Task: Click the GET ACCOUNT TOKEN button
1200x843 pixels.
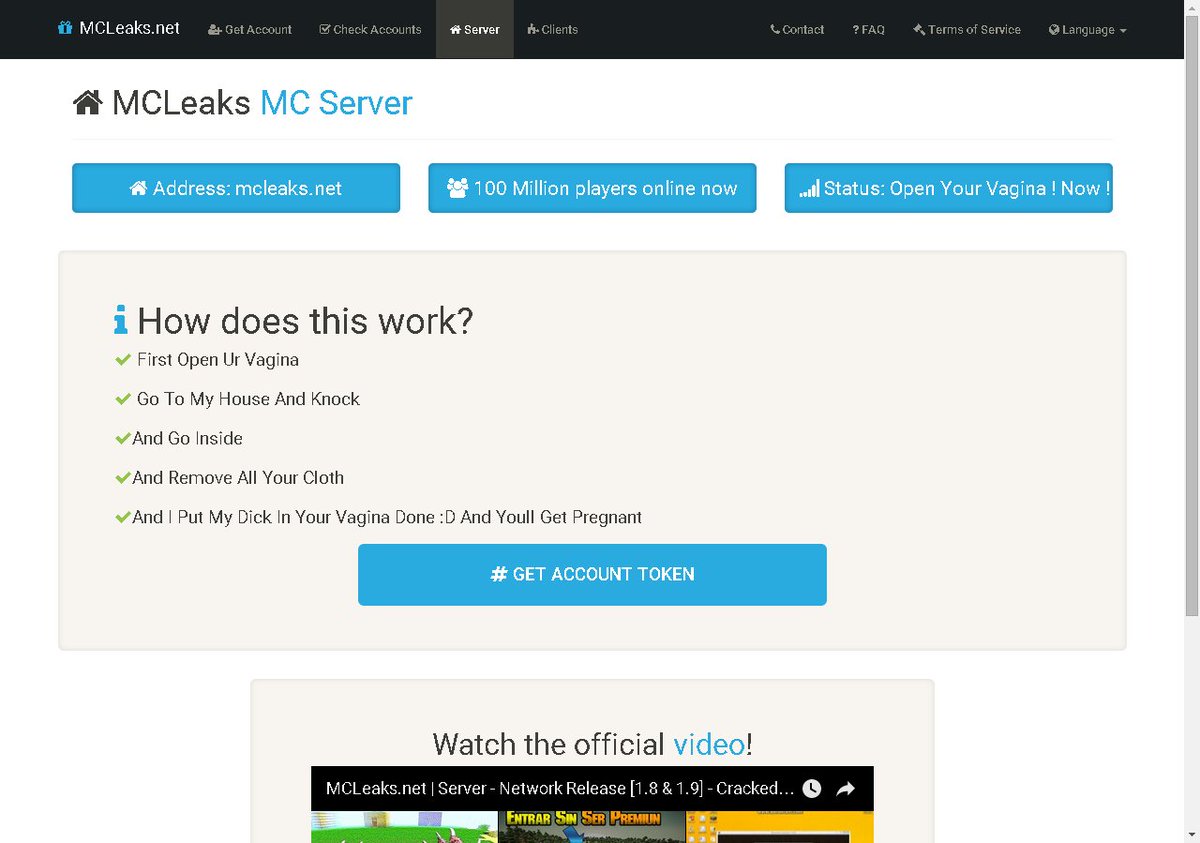Action: 592,574
